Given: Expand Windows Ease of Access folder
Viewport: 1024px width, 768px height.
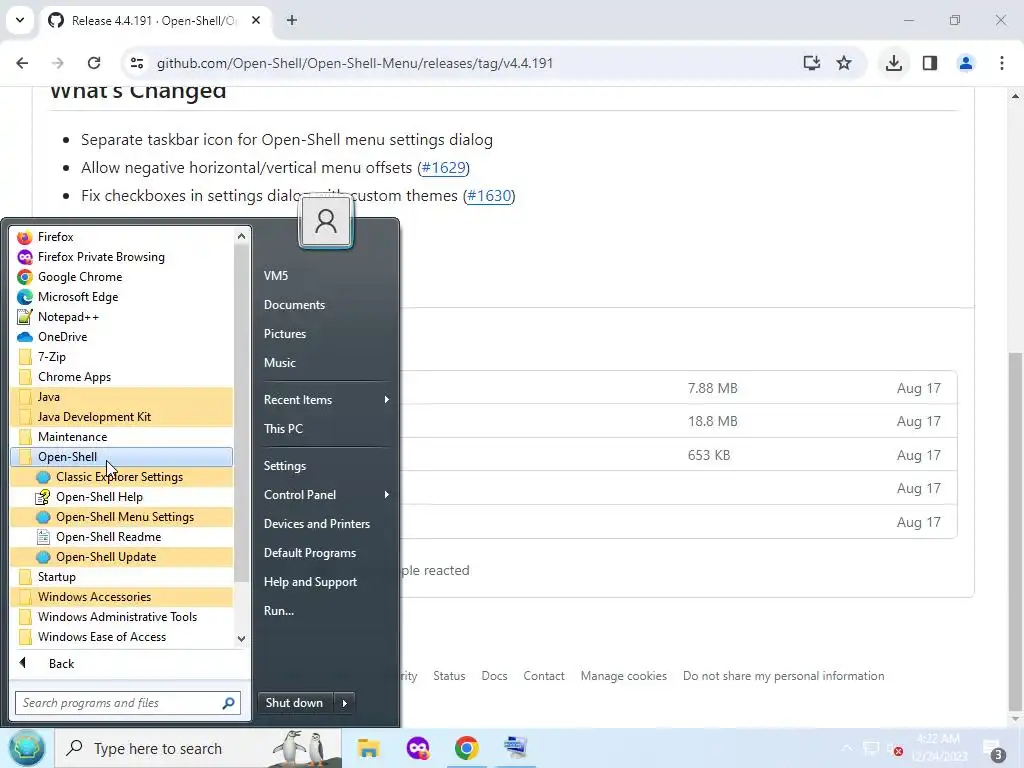Looking at the screenshot, I should [121, 637].
